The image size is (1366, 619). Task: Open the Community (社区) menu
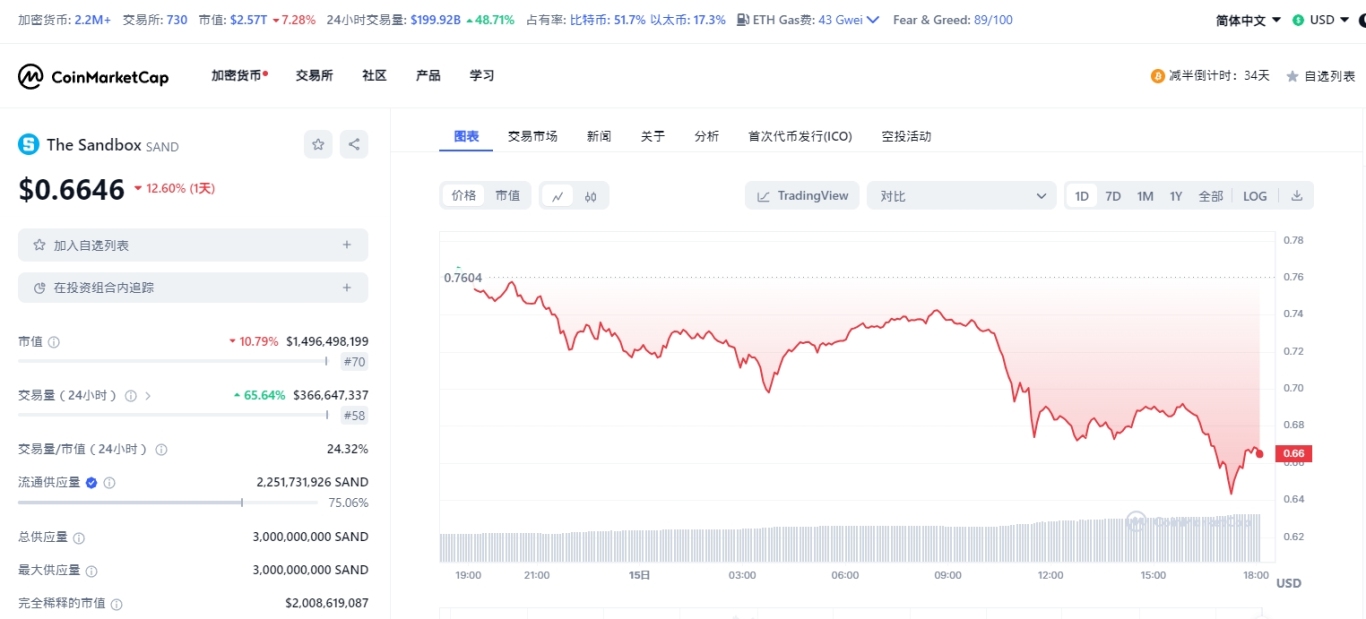[x=375, y=76]
